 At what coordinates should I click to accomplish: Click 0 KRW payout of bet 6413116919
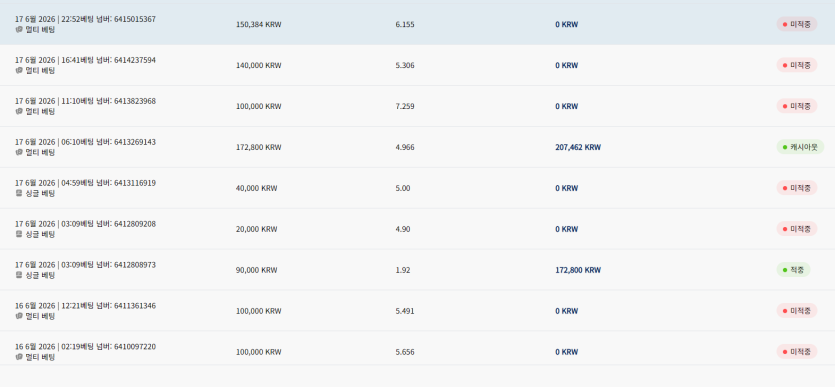pyautogui.click(x=567, y=188)
